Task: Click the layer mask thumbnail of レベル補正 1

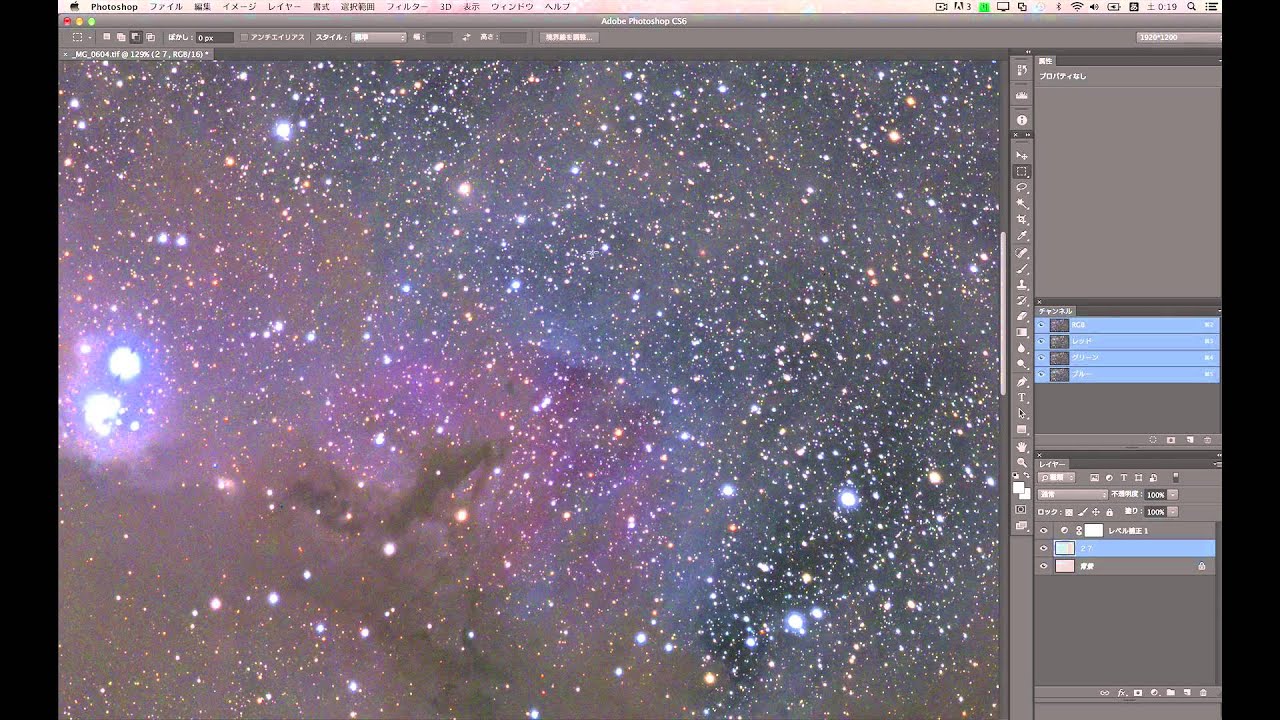Action: click(x=1094, y=531)
